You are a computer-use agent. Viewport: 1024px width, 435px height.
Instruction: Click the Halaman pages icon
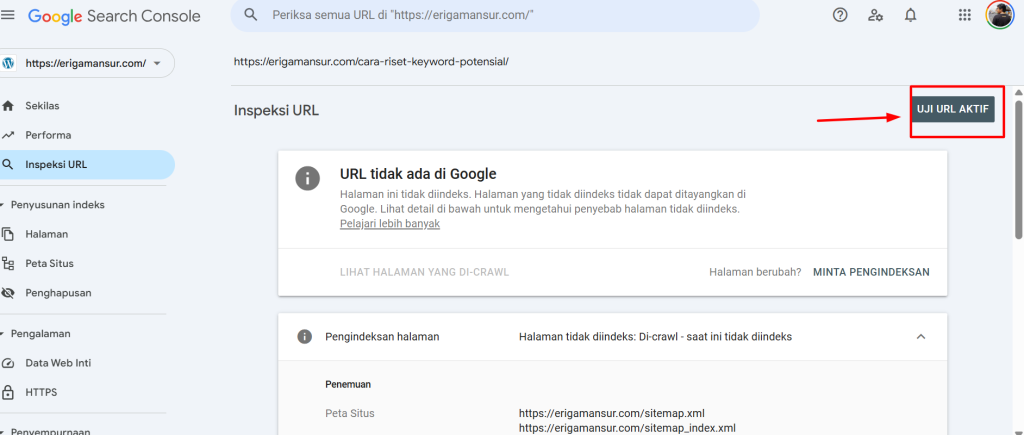pos(8,234)
